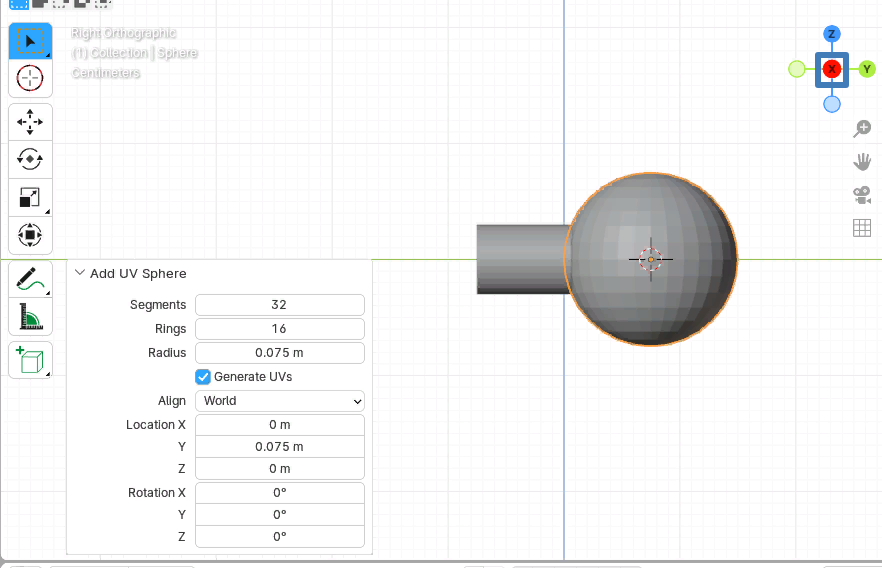The width and height of the screenshot is (882, 568).
Task: Click the blue Z axis gizmo ball
Action: 831,34
